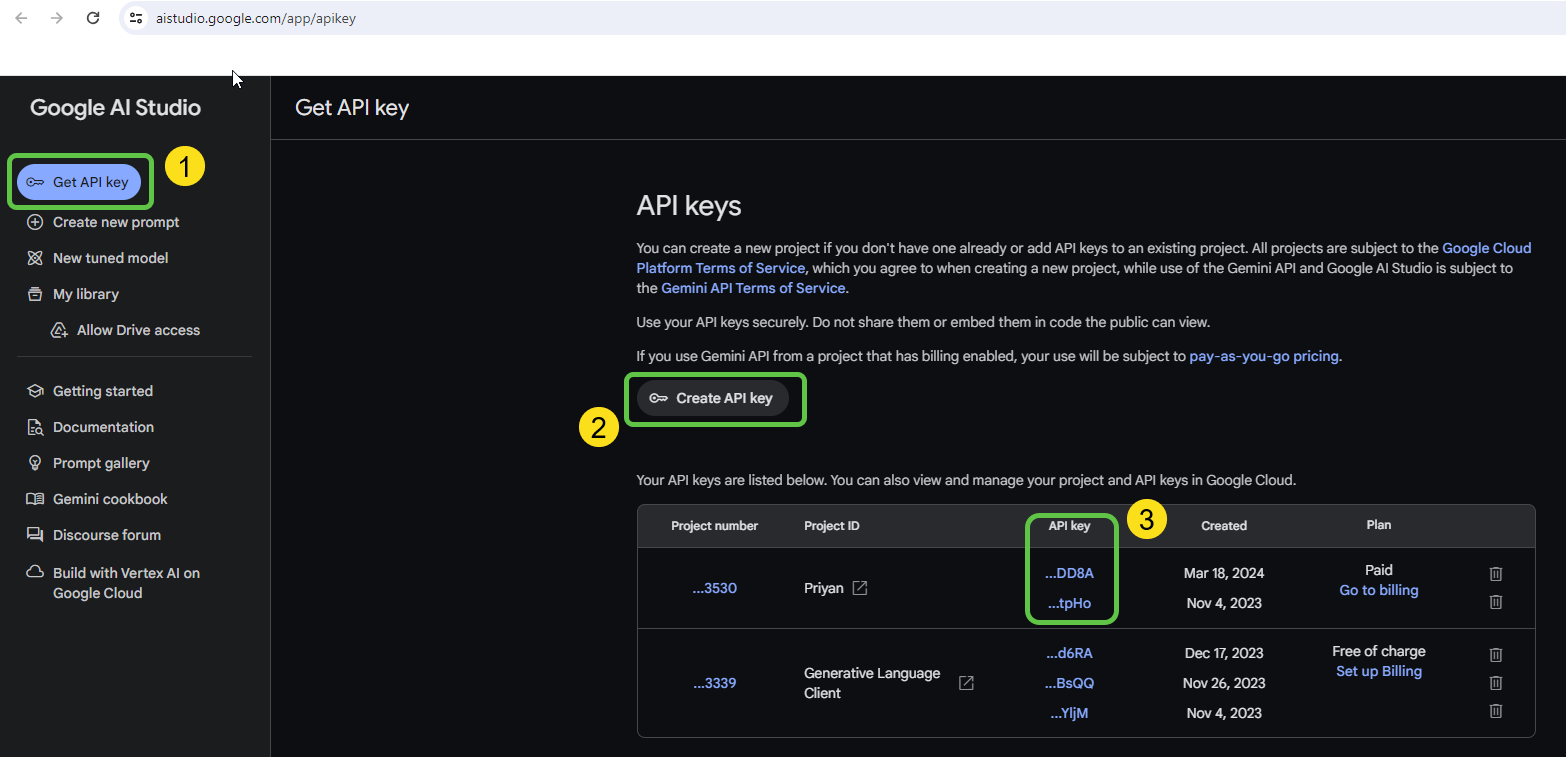Open the Priyan project via its external-link icon

click(861, 588)
